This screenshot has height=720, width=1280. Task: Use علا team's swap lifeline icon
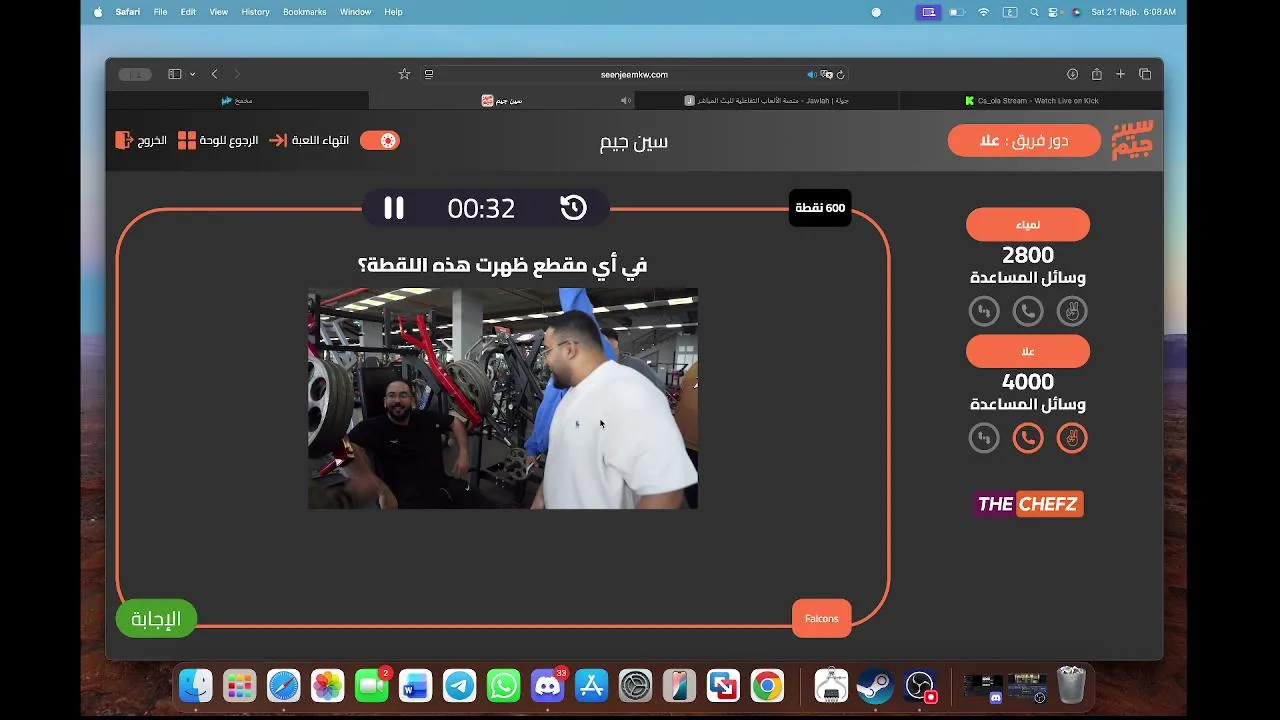click(984, 438)
